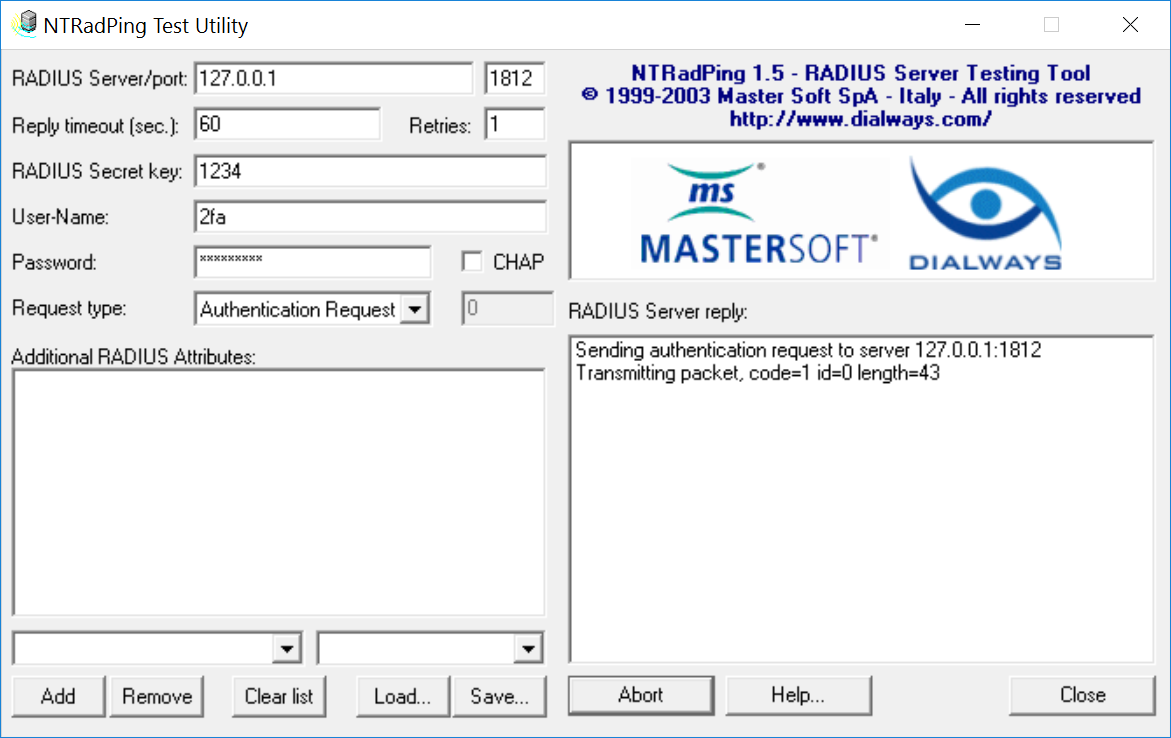Click the disabled request id field showing 0
The height and width of the screenshot is (738, 1171).
point(507,308)
